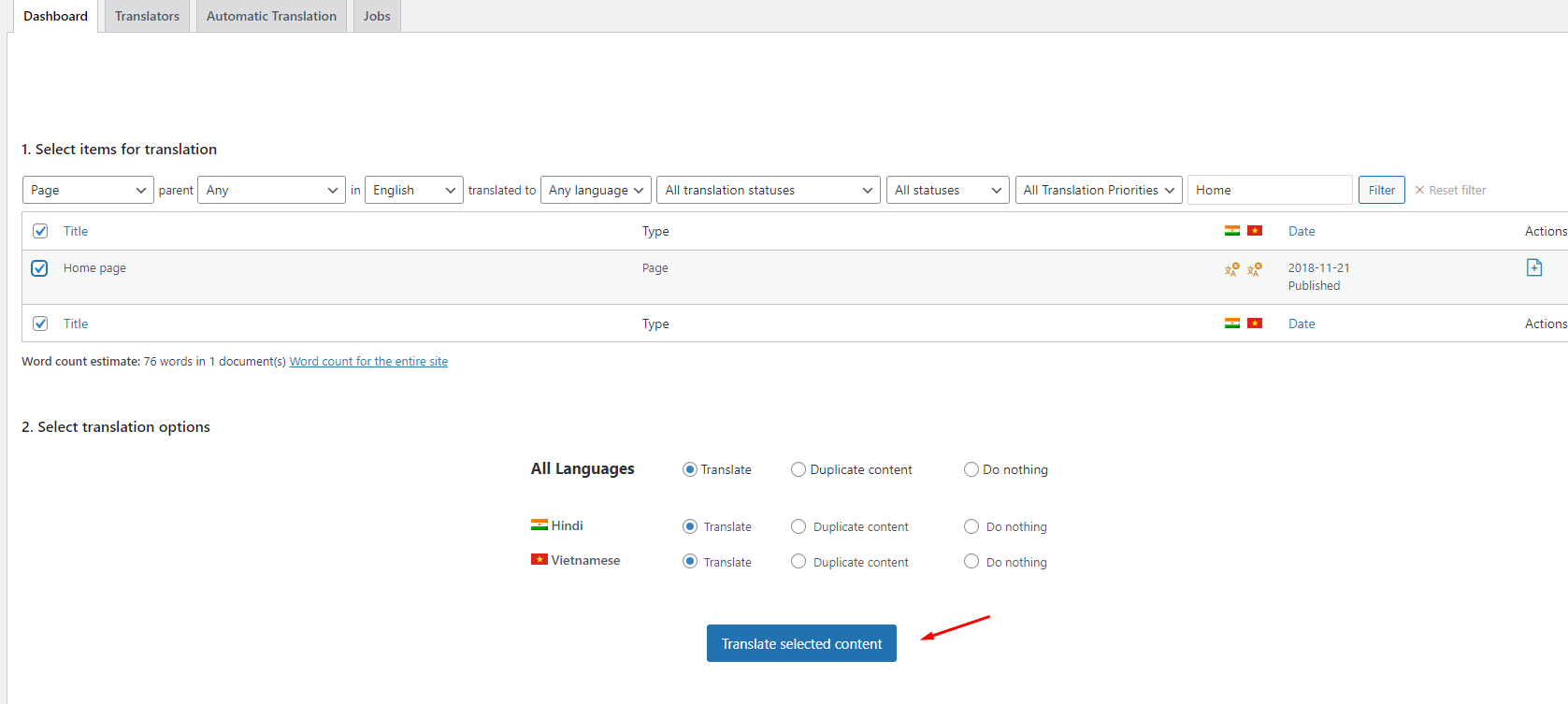The width and height of the screenshot is (1568, 704).
Task: Click Vietnamese flag in top table header
Action: (x=1255, y=231)
